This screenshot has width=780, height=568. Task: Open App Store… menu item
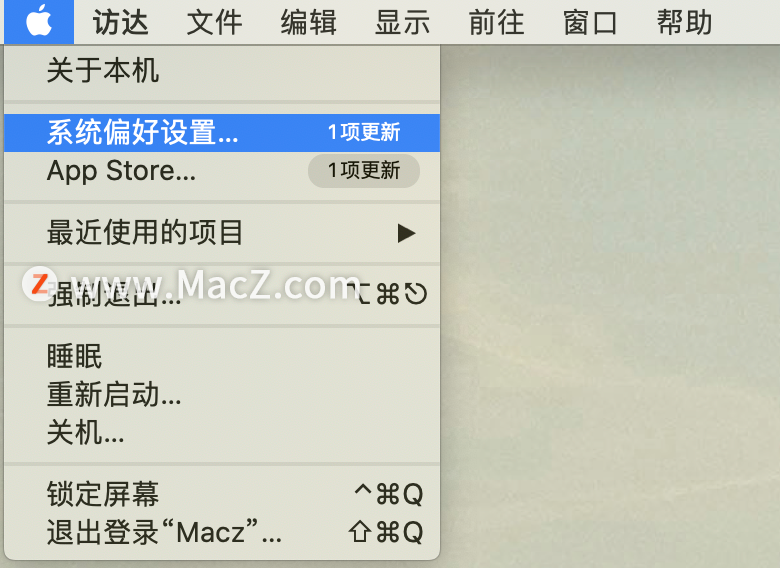coord(222,171)
